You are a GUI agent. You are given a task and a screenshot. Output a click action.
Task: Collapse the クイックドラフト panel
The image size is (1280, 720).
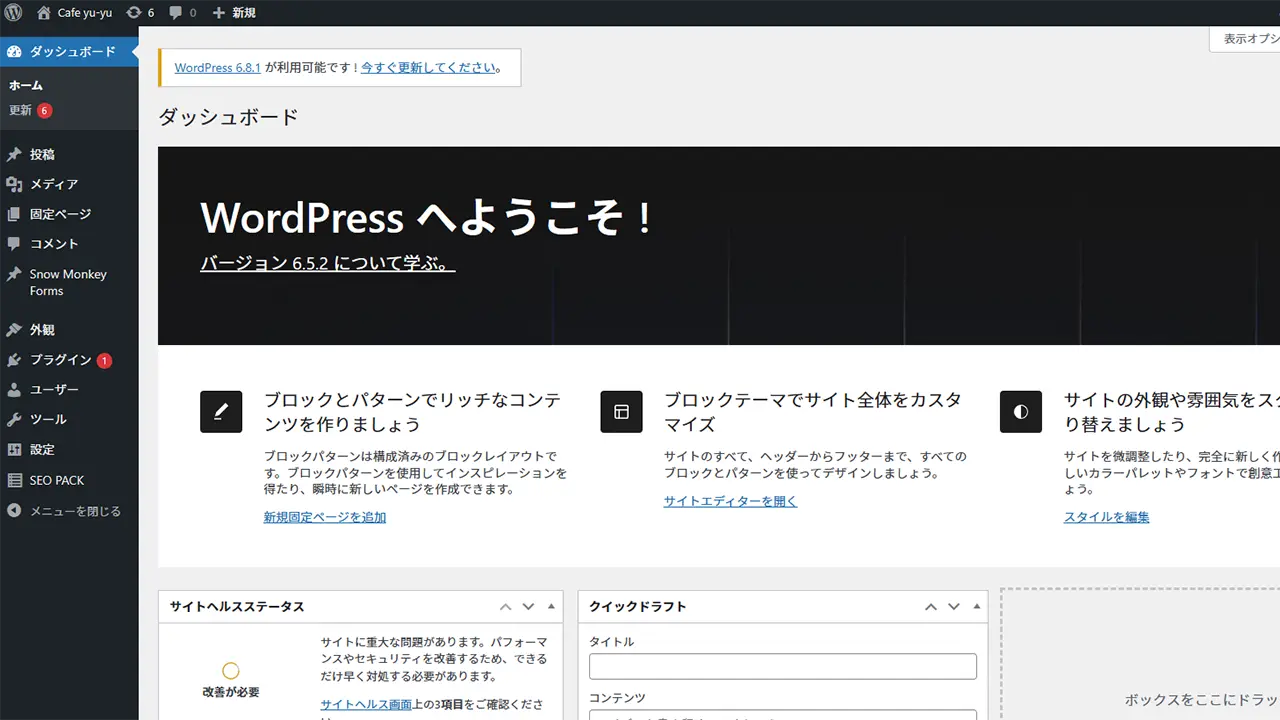(x=977, y=607)
